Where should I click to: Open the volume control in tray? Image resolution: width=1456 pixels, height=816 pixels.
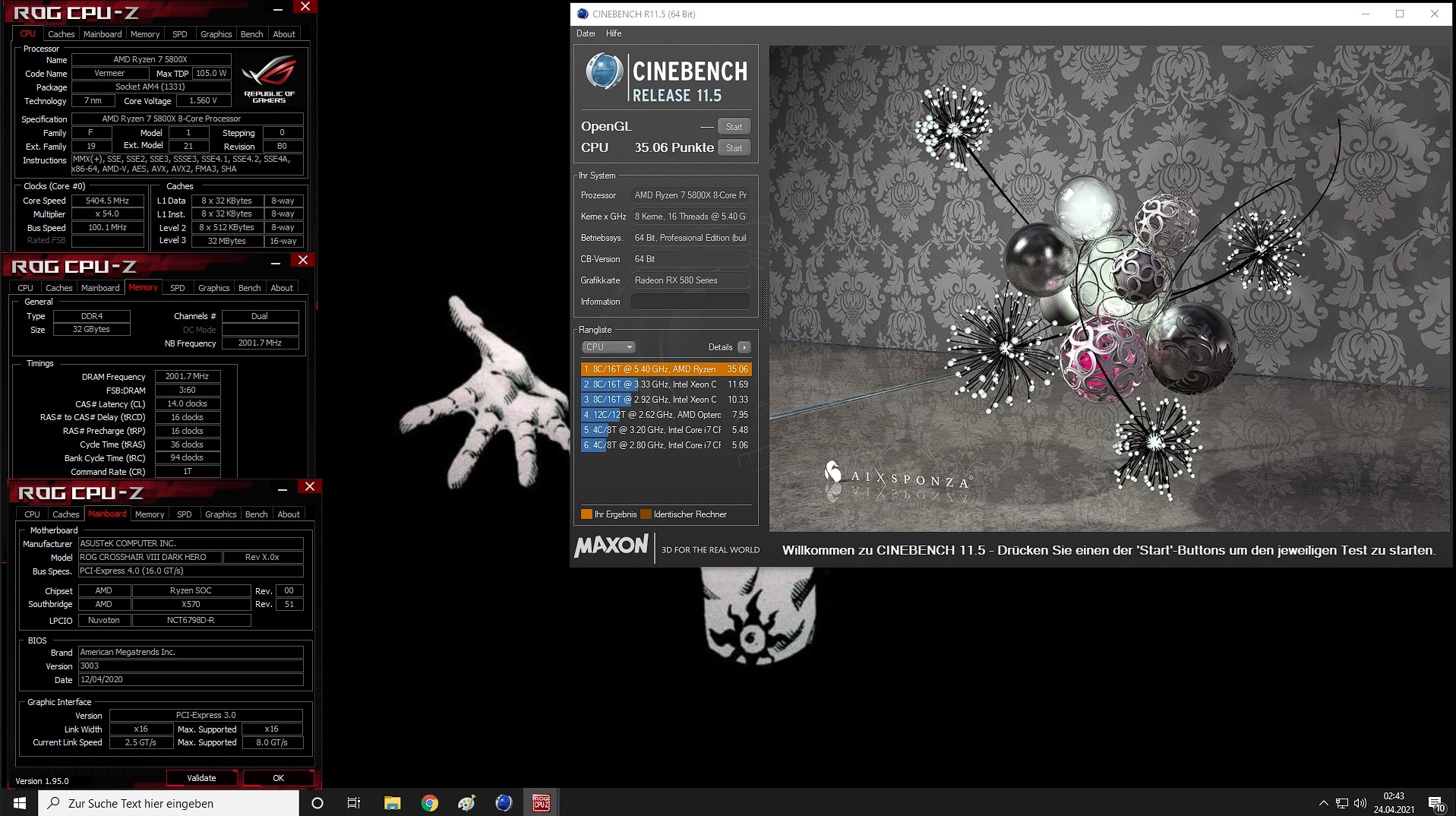click(1360, 803)
